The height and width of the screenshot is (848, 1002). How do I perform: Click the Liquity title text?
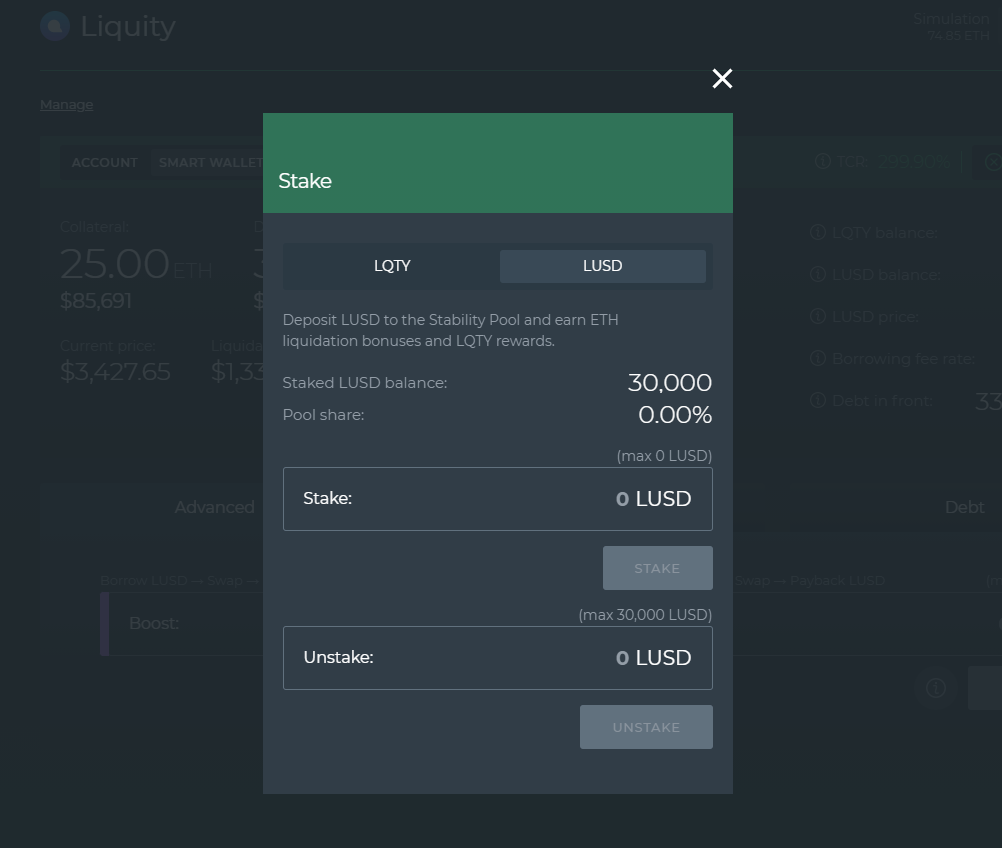click(x=128, y=27)
